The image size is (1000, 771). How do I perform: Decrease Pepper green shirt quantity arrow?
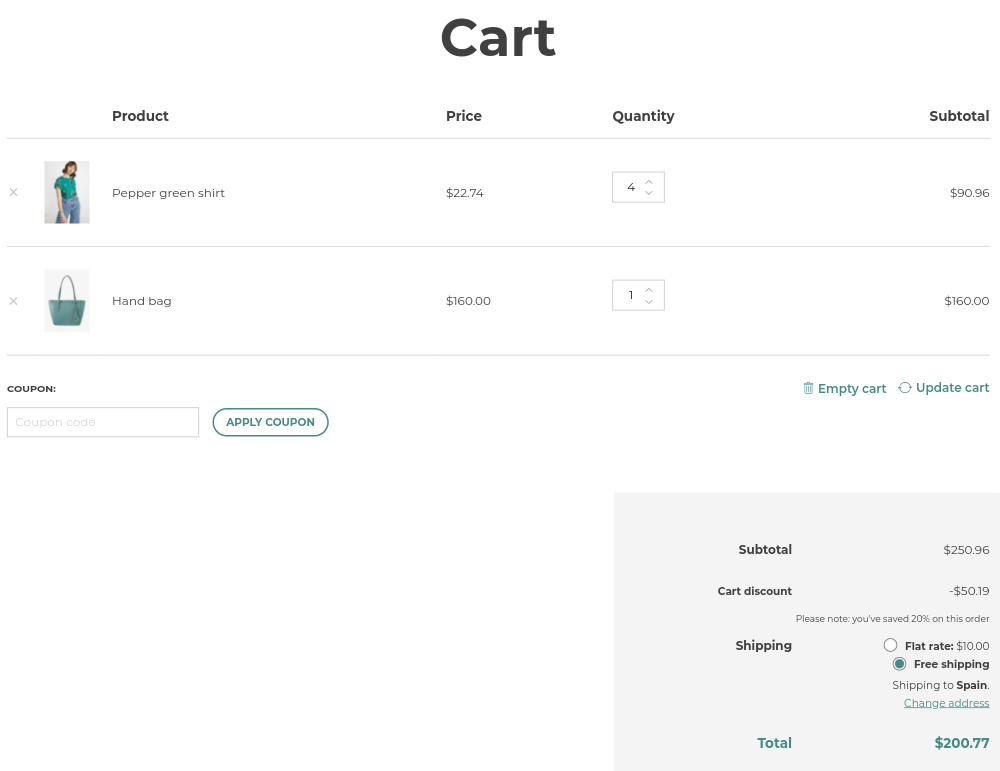pos(649,194)
